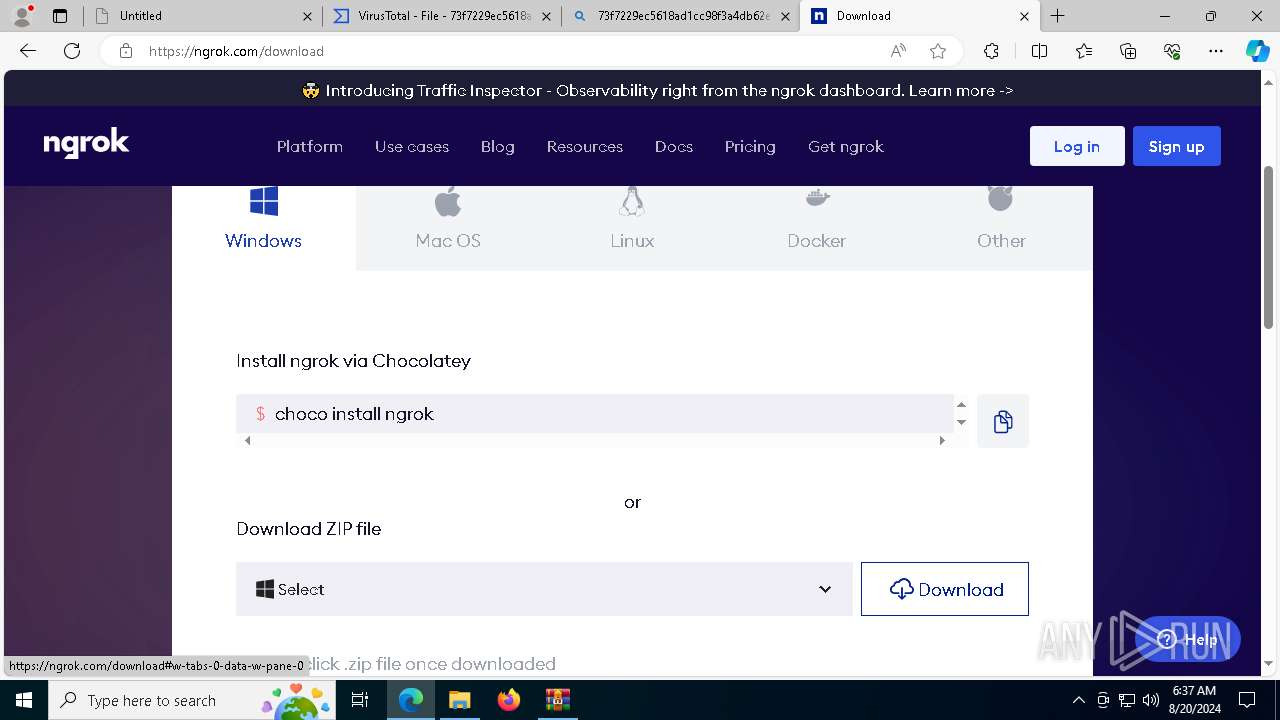Open Browser essentials heart icon
This screenshot has width=1280, height=720.
(1172, 51)
